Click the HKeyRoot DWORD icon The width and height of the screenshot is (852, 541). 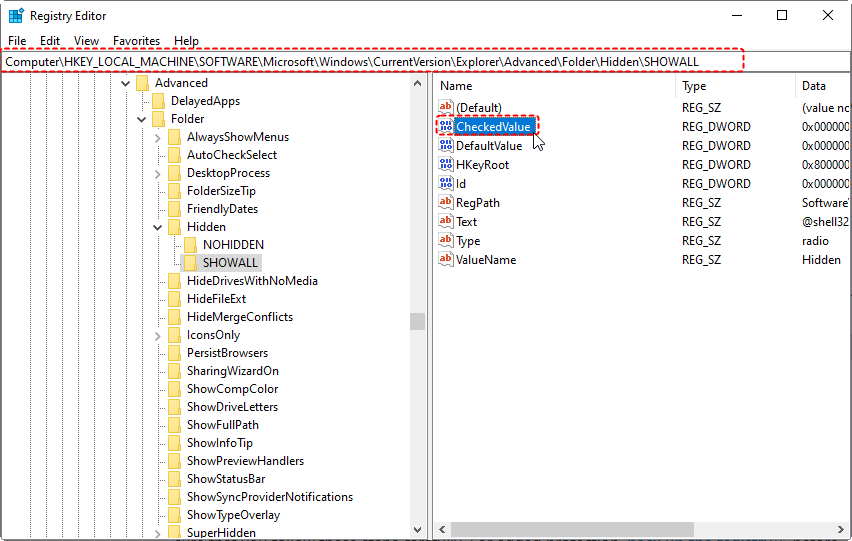coord(446,164)
